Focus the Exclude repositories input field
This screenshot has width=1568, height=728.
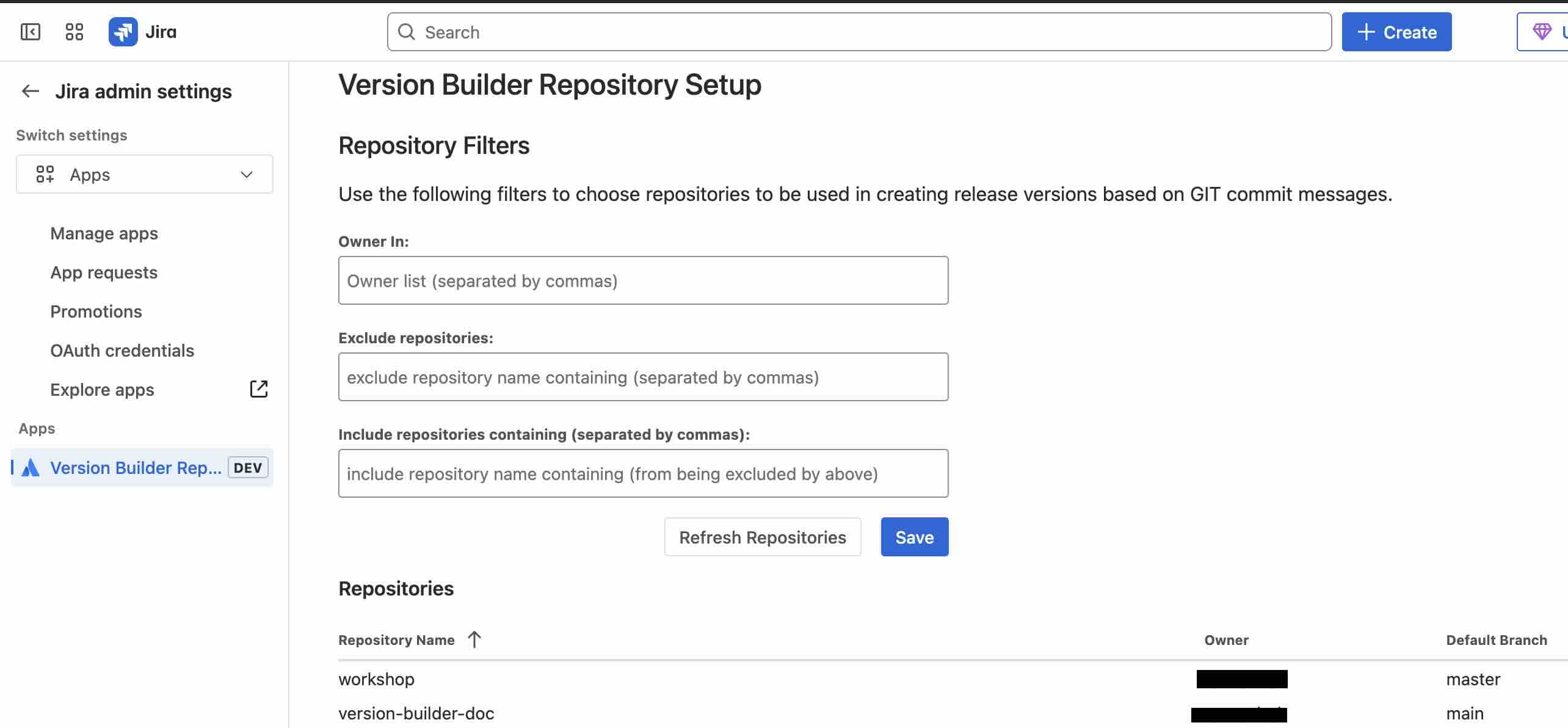(644, 377)
